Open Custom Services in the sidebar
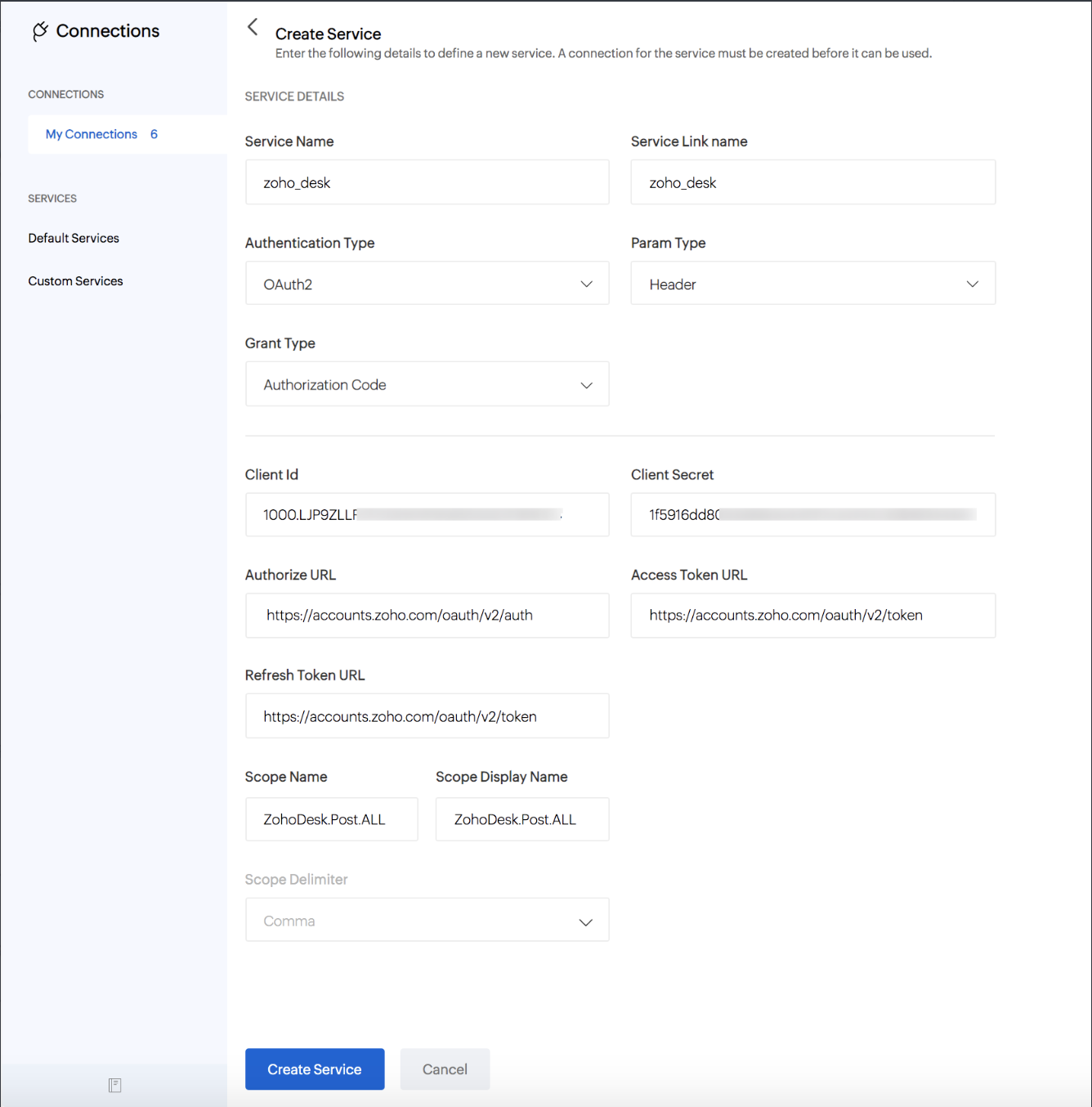Viewport: 1092px width, 1107px height. [75, 280]
